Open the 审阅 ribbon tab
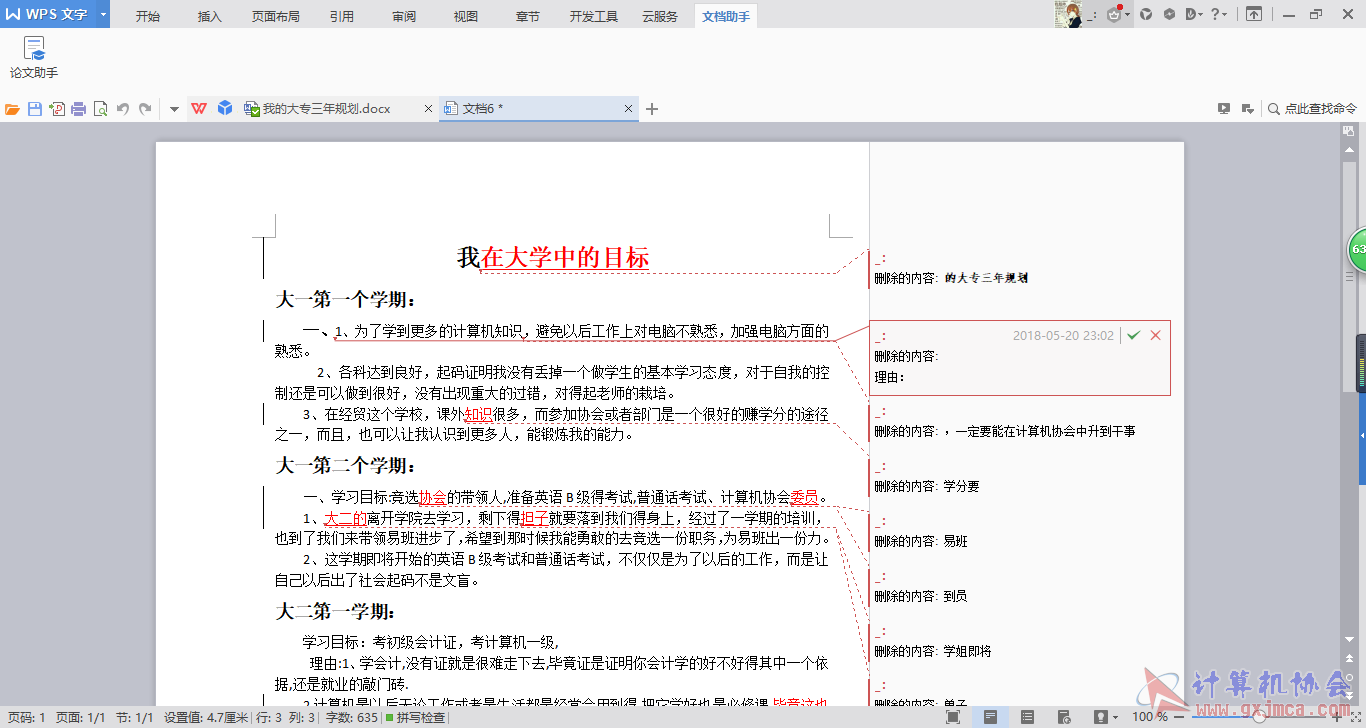 coord(404,16)
